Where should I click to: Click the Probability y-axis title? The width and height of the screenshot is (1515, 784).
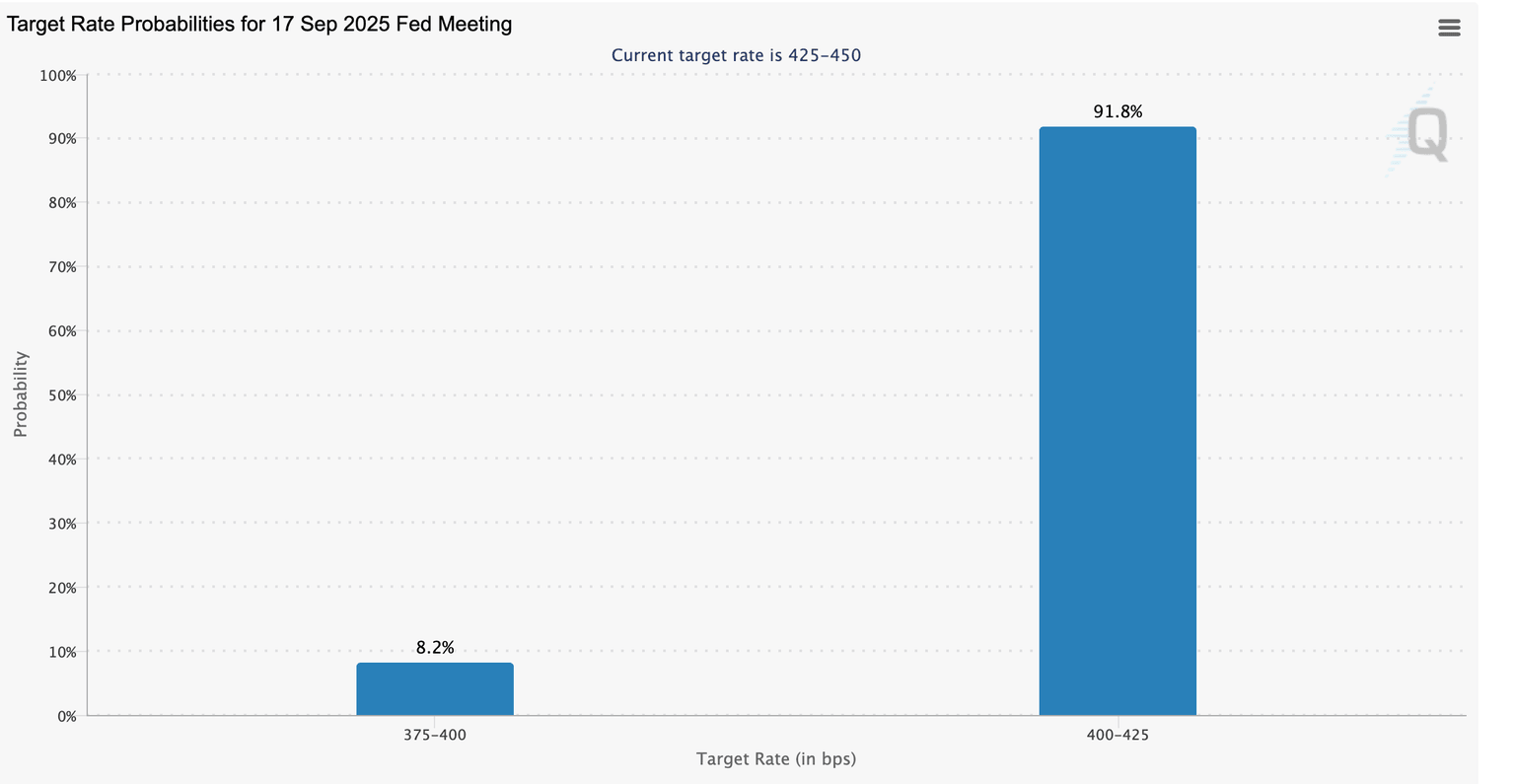21,394
